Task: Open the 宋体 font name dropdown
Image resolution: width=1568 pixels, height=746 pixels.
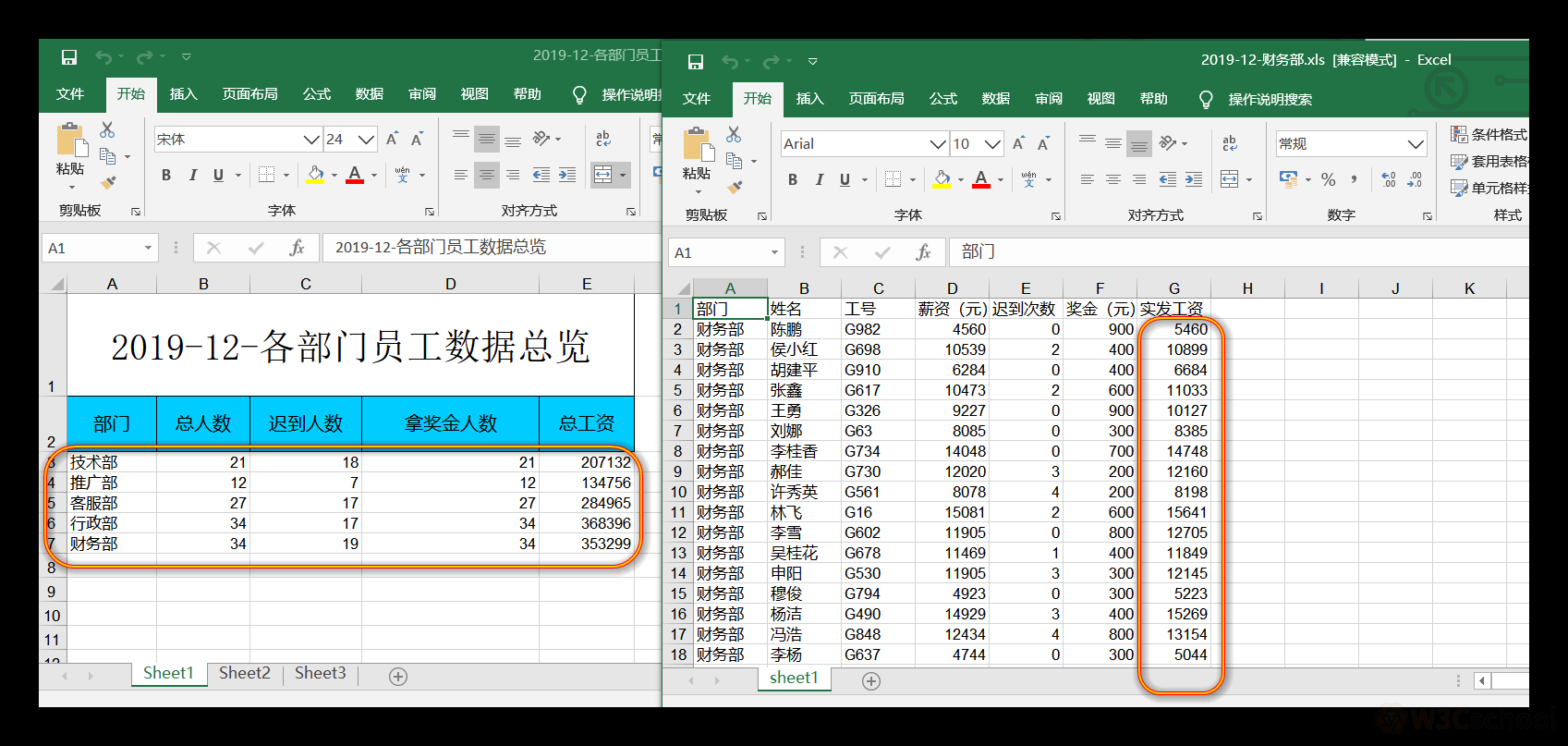Action: point(311,140)
